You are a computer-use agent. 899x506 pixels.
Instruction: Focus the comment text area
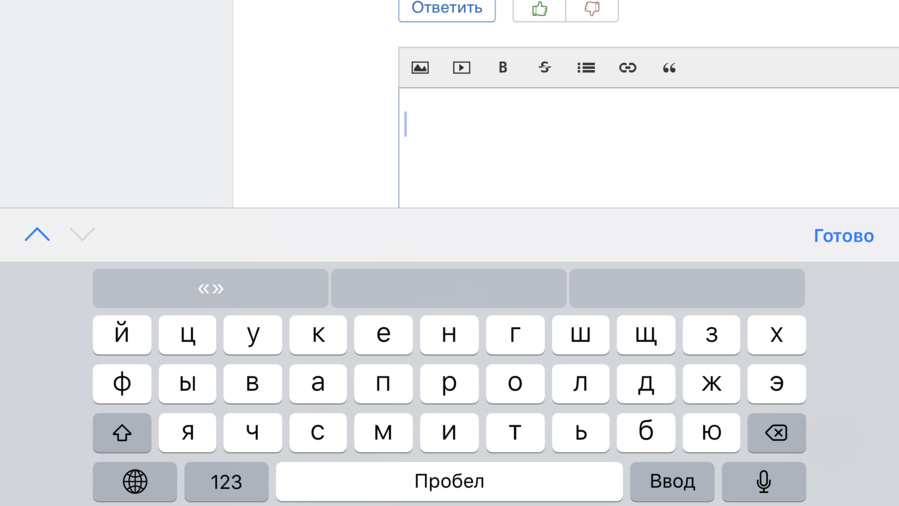[x=649, y=148]
